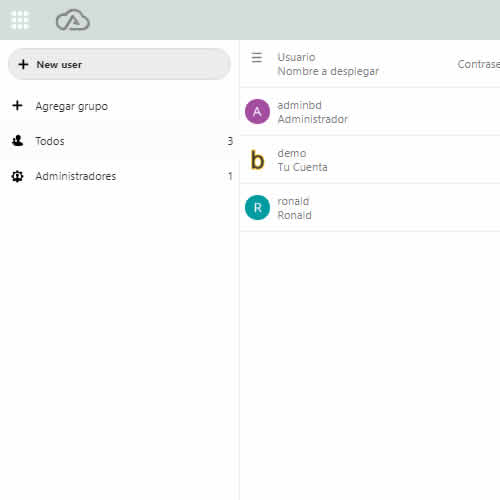Click Agregar grupo to add a group
Image resolution: width=500 pixels, height=500 pixels.
(71, 106)
